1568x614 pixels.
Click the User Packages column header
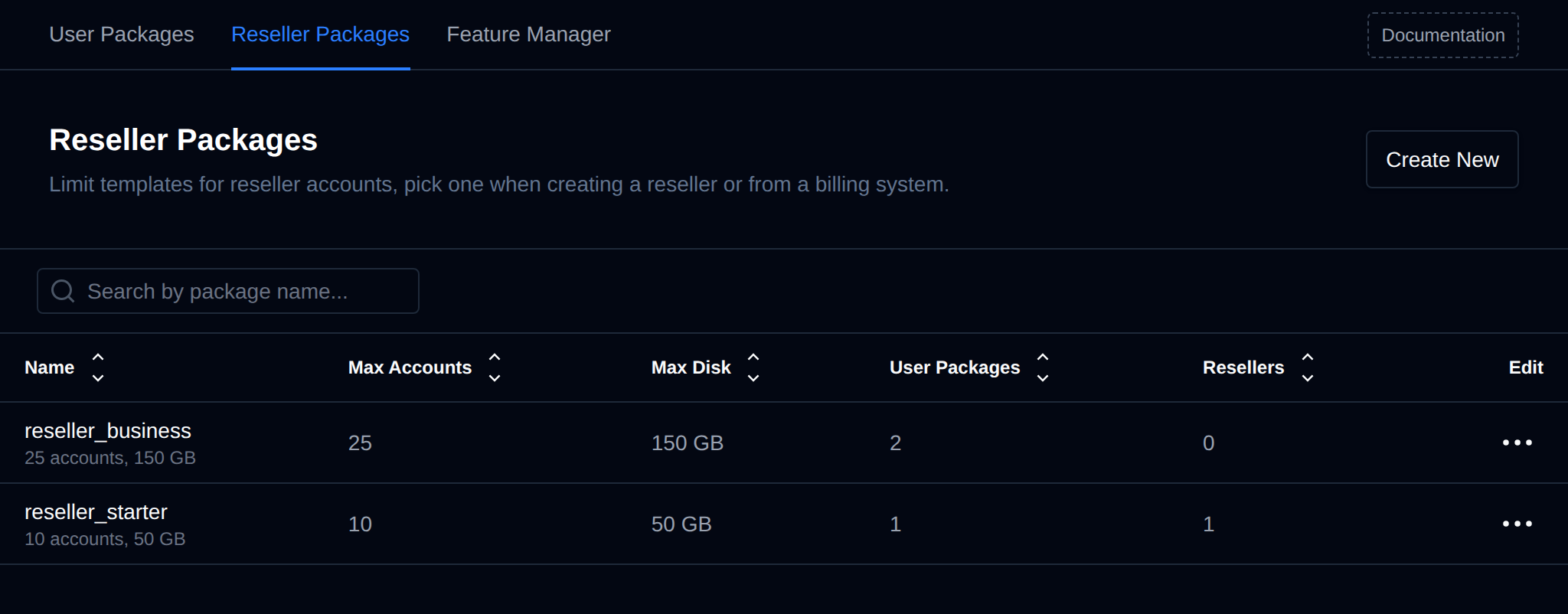point(955,367)
